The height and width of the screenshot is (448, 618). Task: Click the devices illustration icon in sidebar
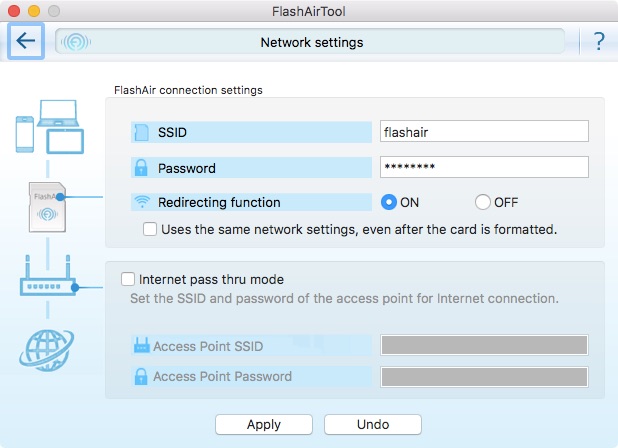pos(50,126)
